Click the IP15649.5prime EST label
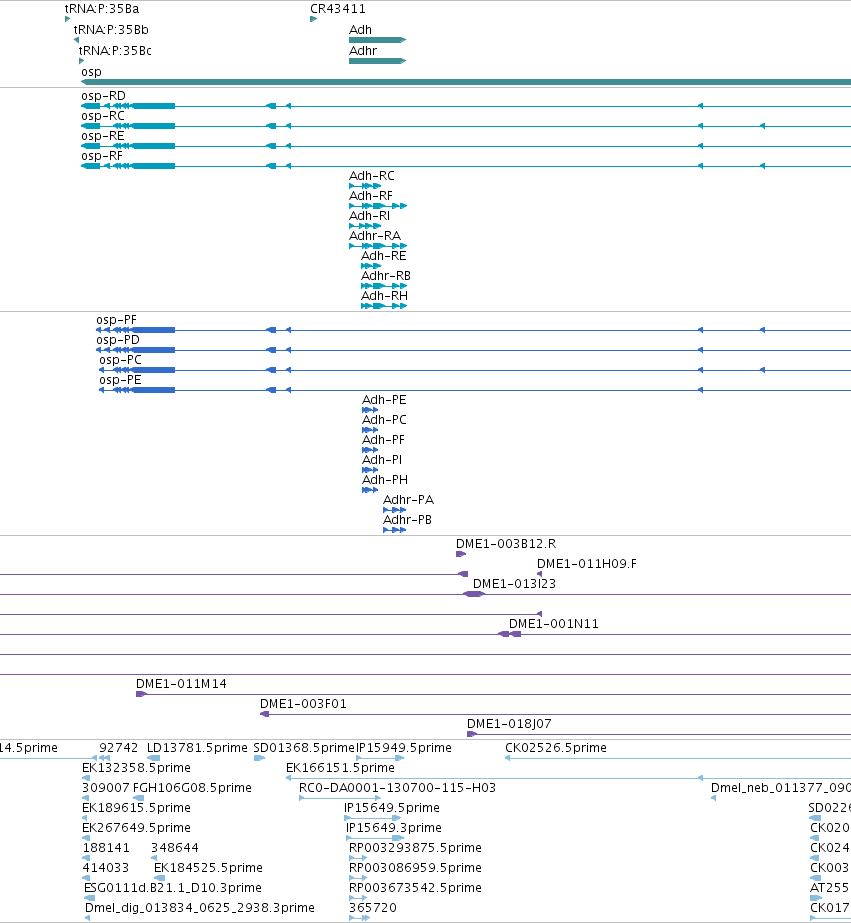This screenshot has width=851, height=923. pos(392,808)
